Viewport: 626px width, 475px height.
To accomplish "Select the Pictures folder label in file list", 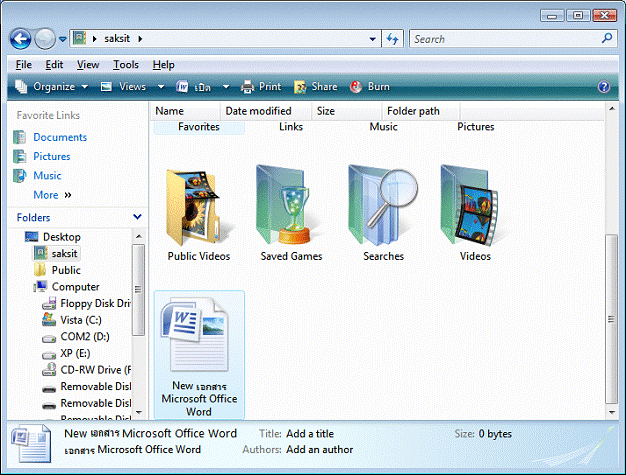I will coord(475,127).
